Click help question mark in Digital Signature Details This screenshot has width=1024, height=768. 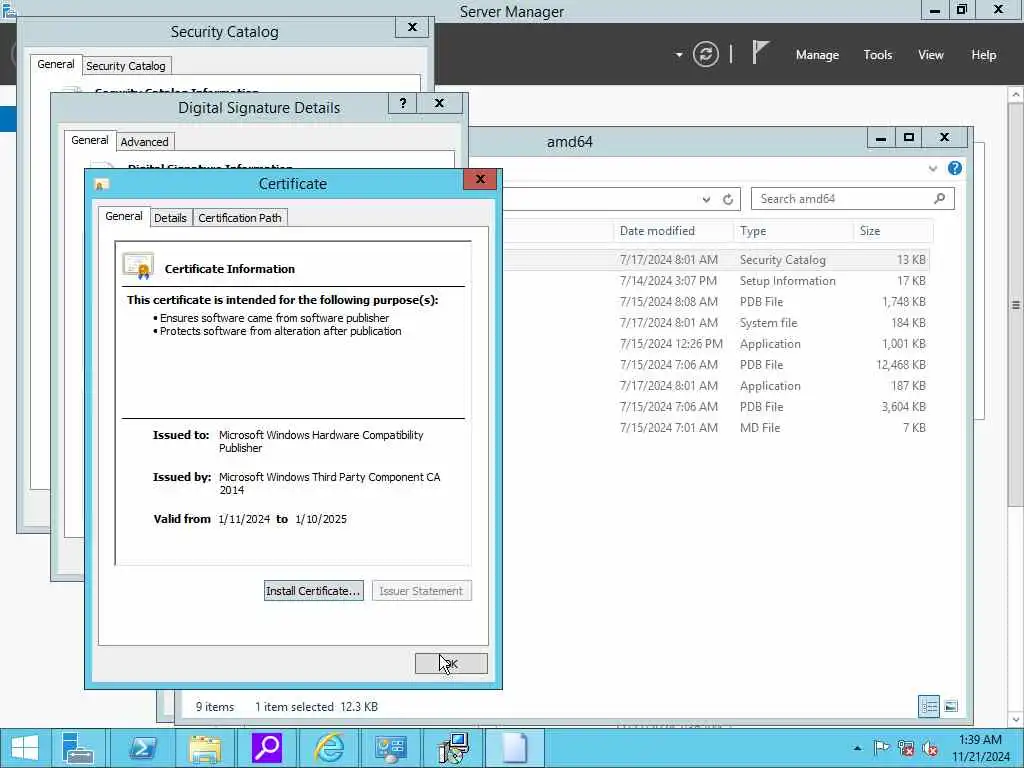403,103
